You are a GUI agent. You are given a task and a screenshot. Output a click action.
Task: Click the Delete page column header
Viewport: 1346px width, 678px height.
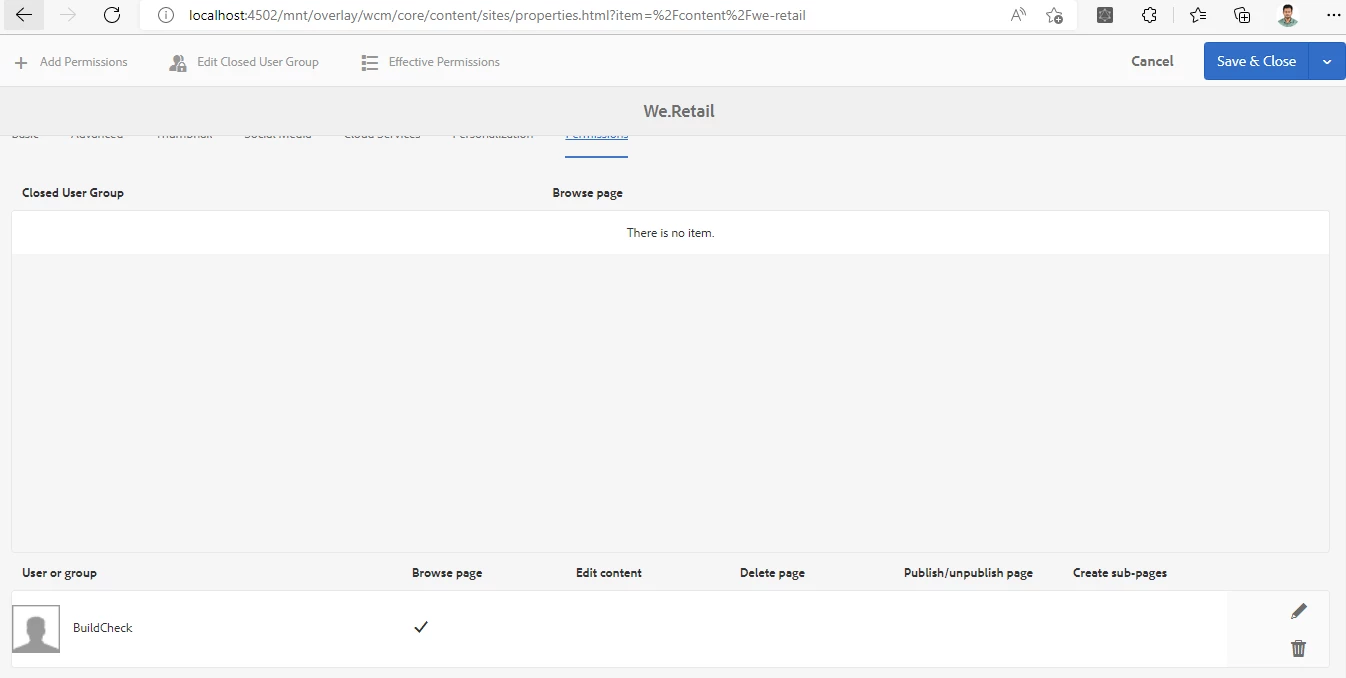pos(772,573)
